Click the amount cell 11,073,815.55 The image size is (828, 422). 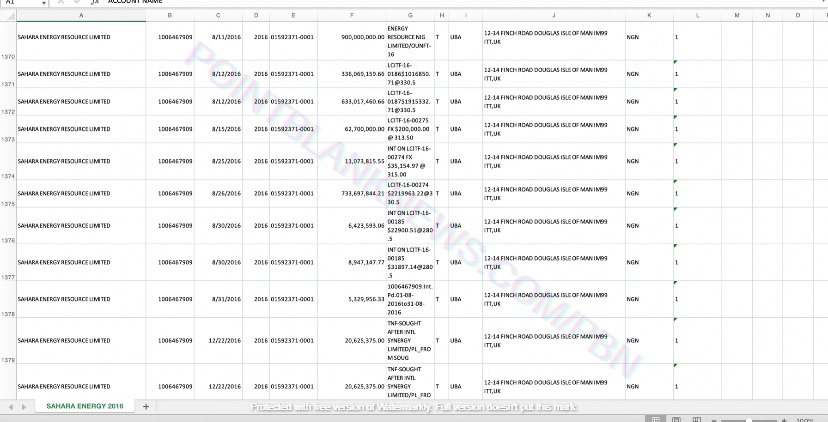coord(352,161)
